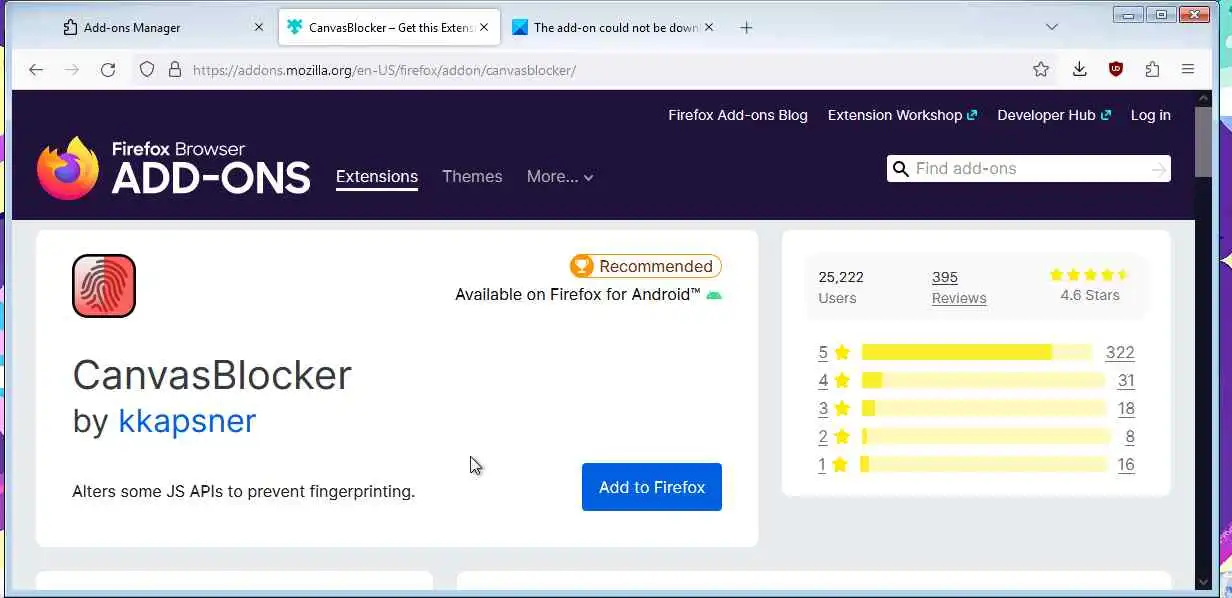
Task: Click the CanvasBlocker fingerprint icon
Action: 104,286
